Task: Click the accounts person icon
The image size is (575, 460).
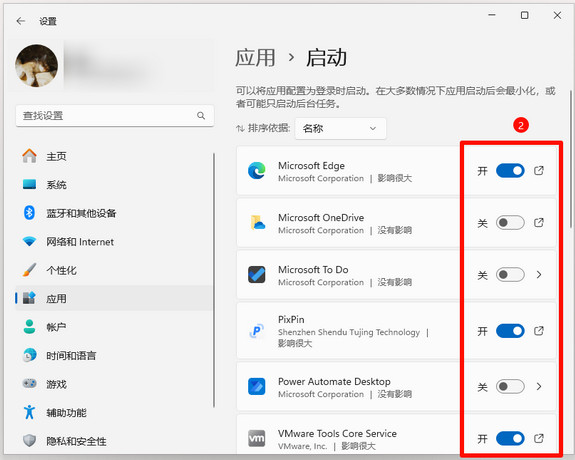Action: pyautogui.click(x=29, y=326)
